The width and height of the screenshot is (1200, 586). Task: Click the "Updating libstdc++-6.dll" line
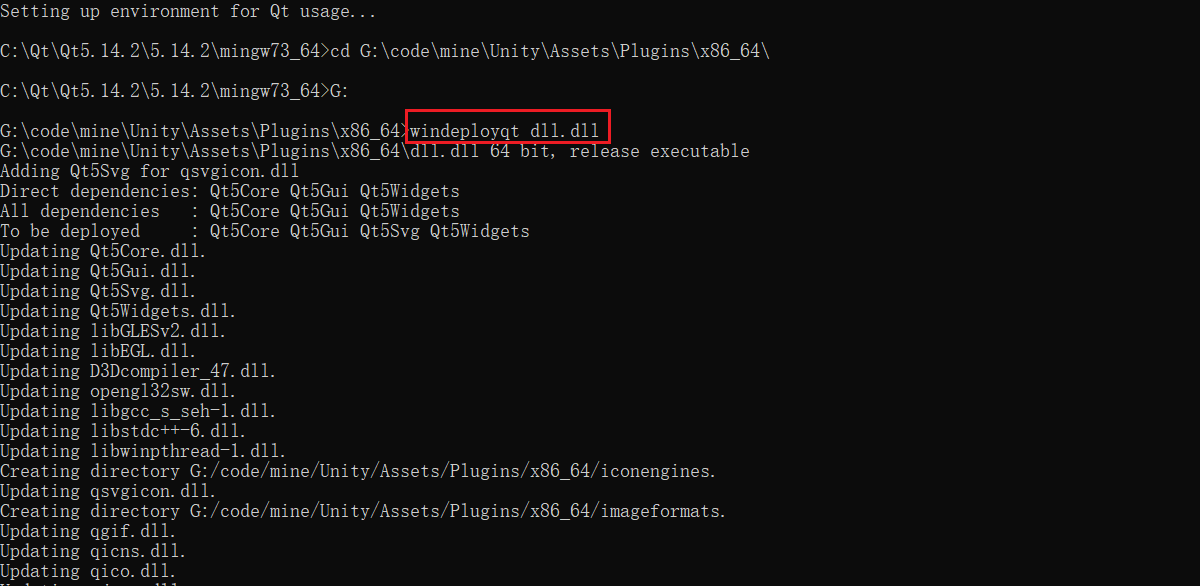(x=123, y=431)
